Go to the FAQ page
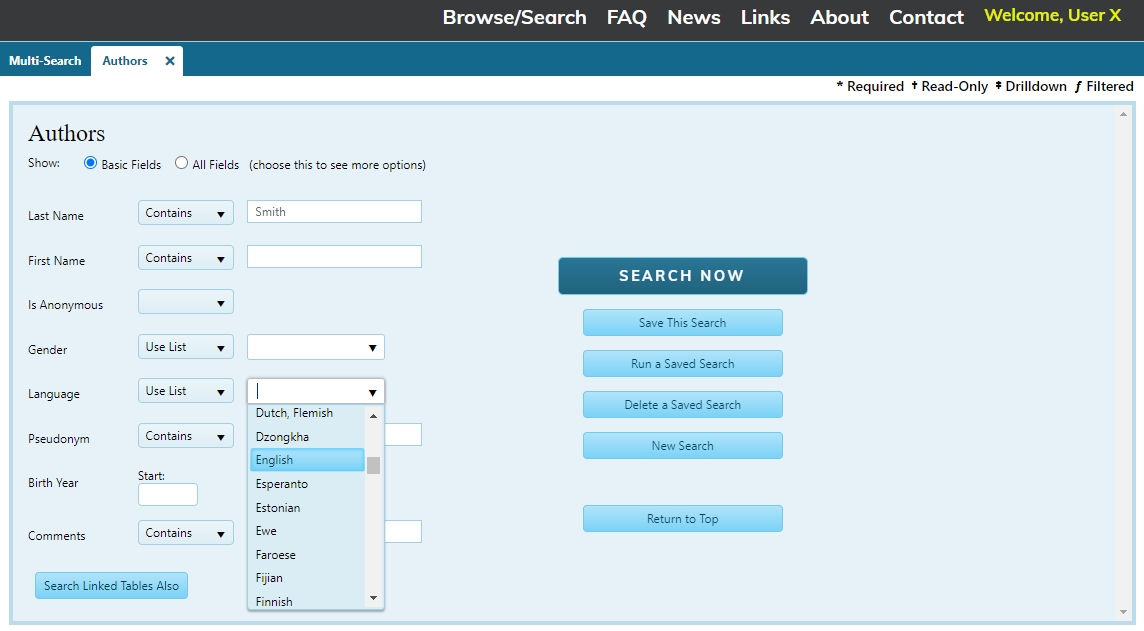Viewport: 1144px width, 631px height. [626, 17]
